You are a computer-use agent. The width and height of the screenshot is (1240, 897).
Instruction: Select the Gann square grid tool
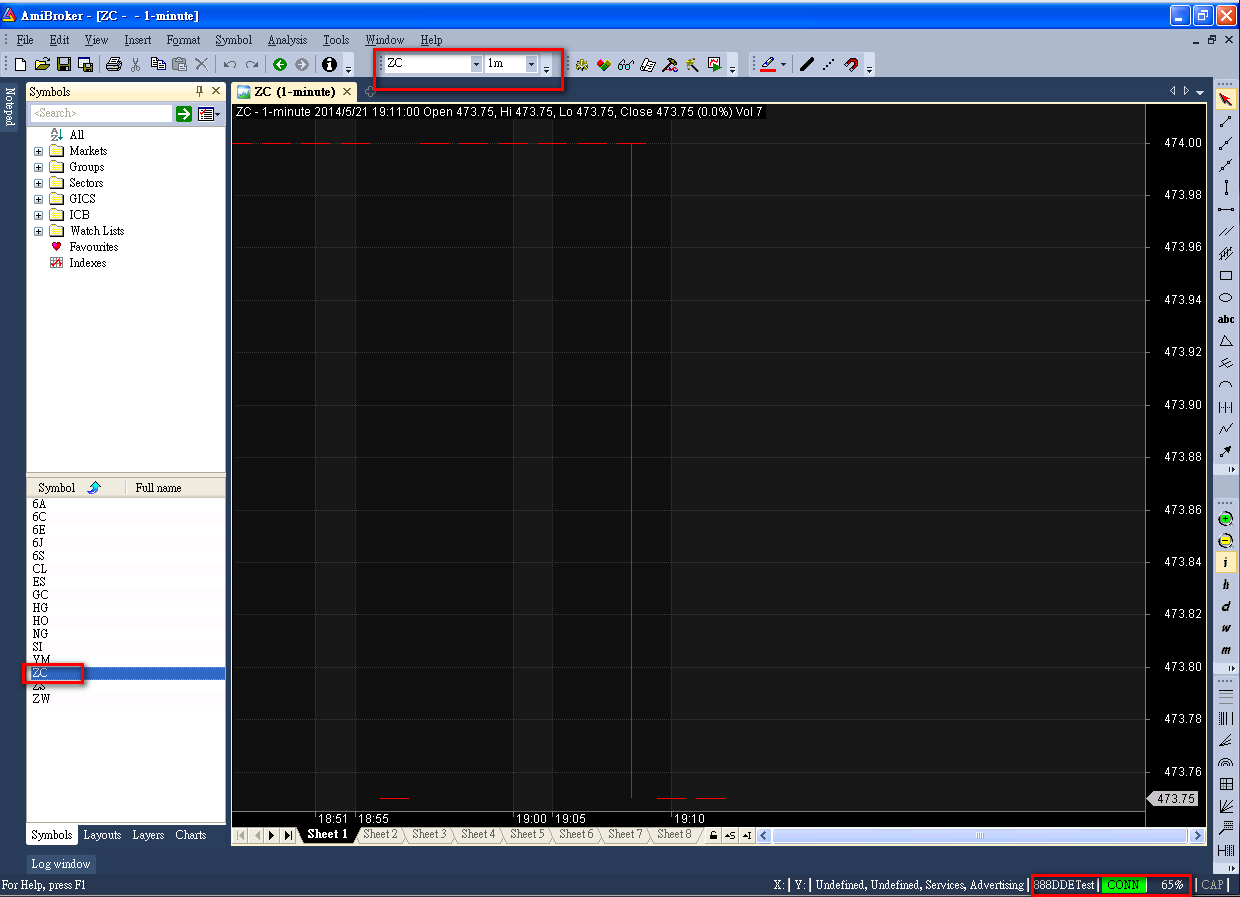1226,784
